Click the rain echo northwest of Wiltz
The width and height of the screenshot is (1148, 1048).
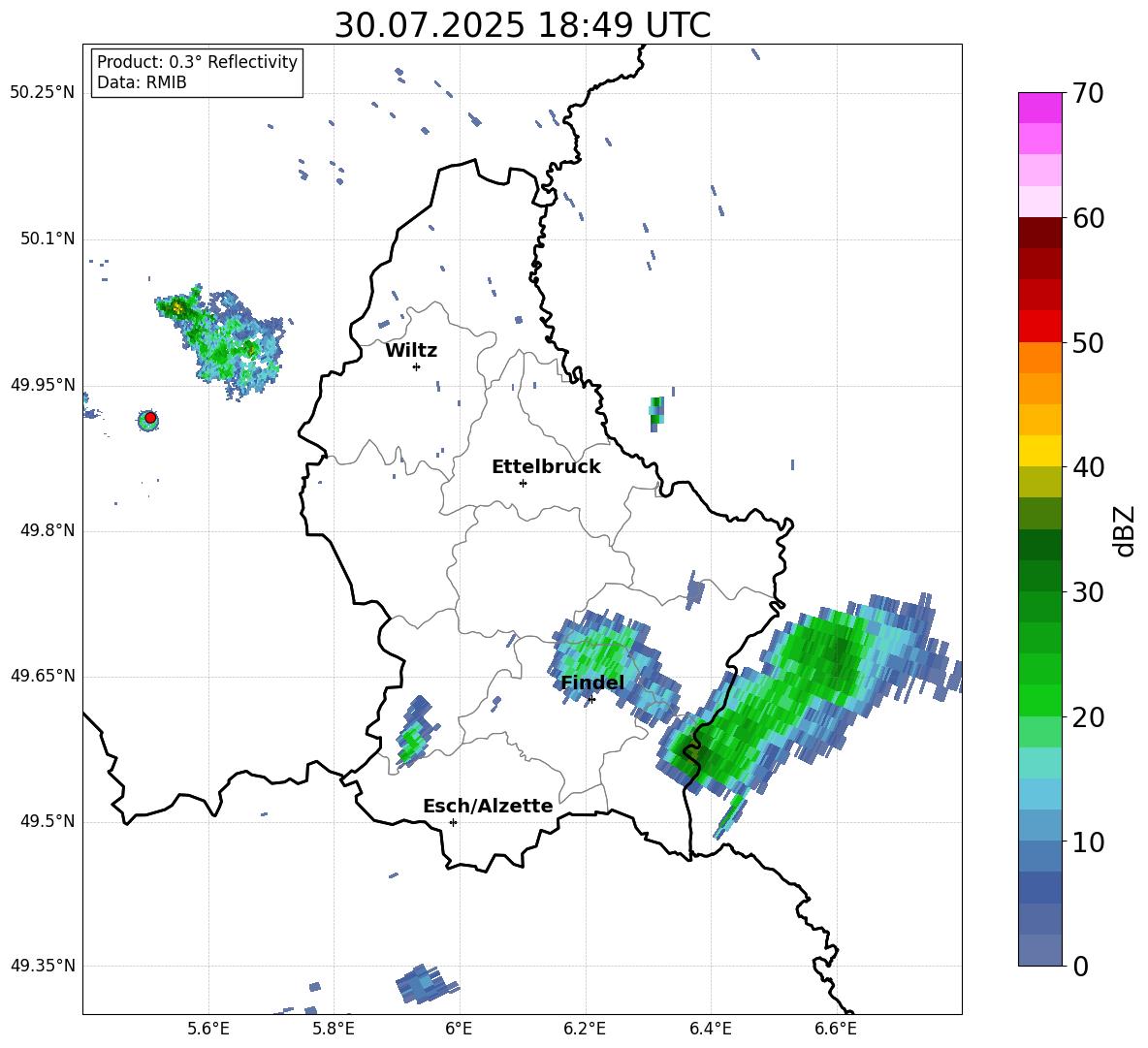pyautogui.click(x=220, y=340)
